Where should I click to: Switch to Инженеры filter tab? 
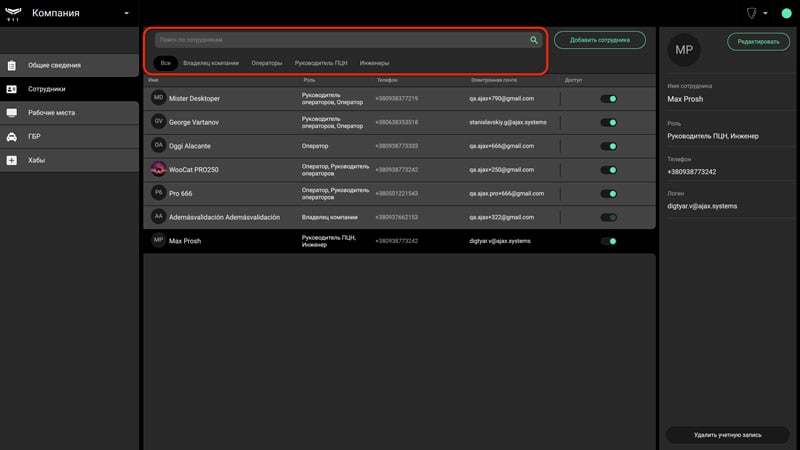point(374,63)
